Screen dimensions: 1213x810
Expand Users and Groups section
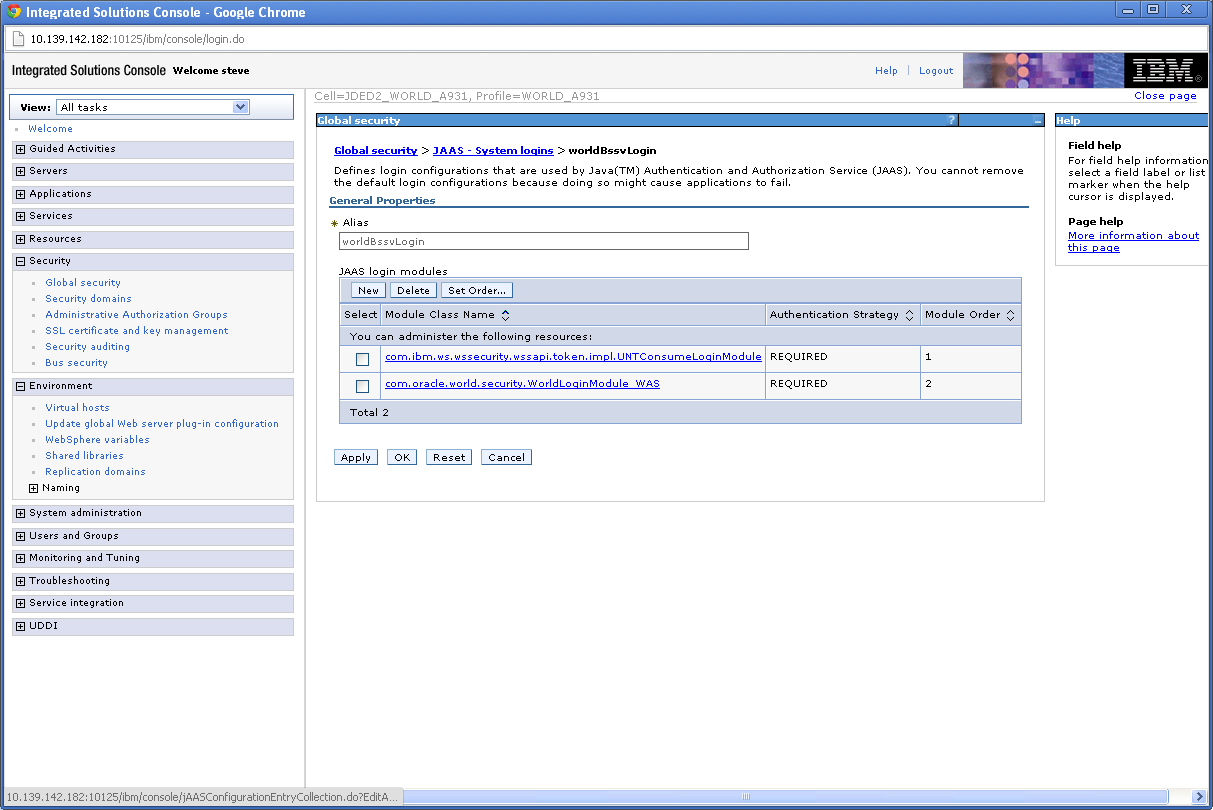pyautogui.click(x=20, y=536)
